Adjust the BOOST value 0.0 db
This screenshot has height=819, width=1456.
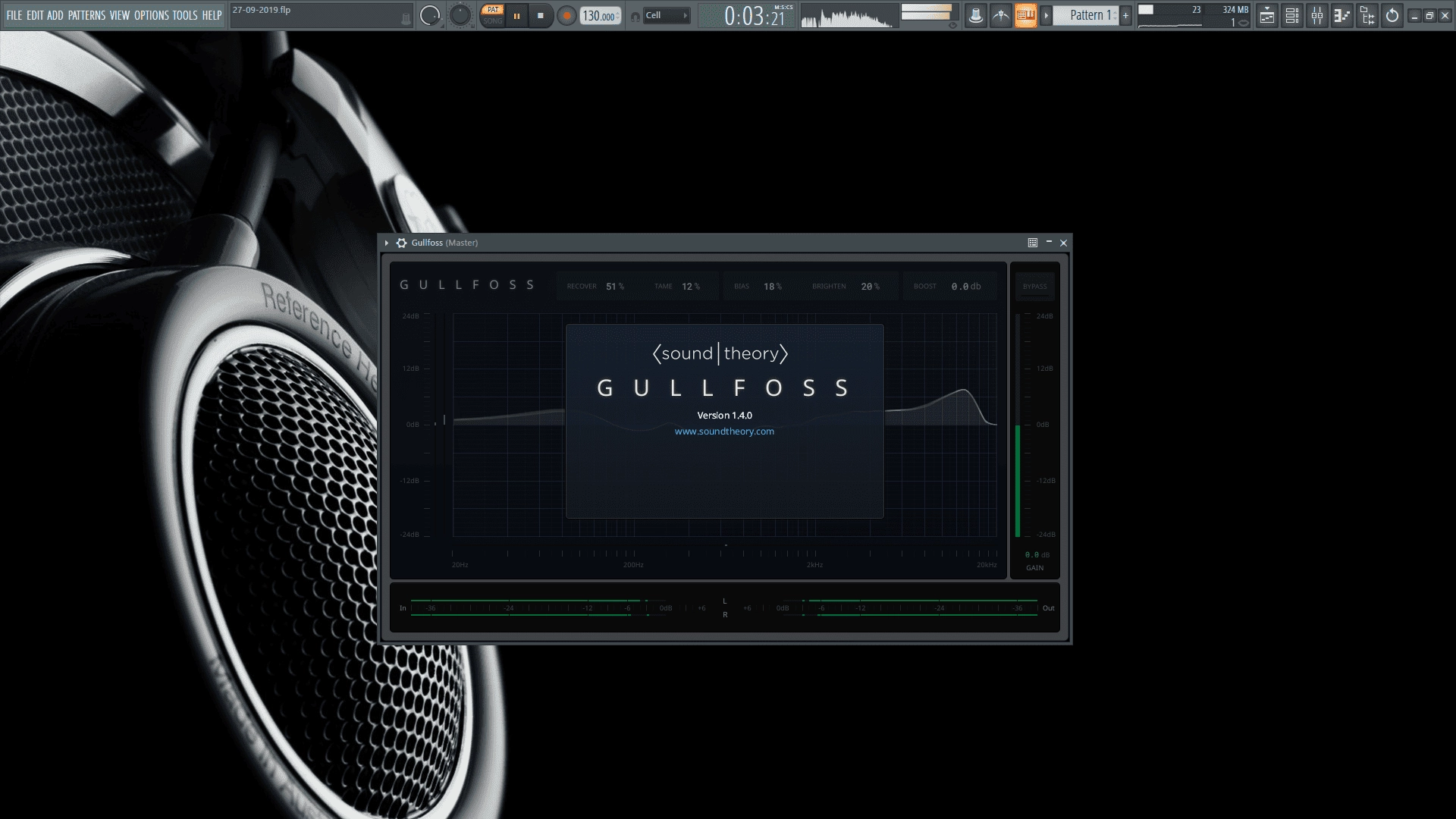[966, 287]
